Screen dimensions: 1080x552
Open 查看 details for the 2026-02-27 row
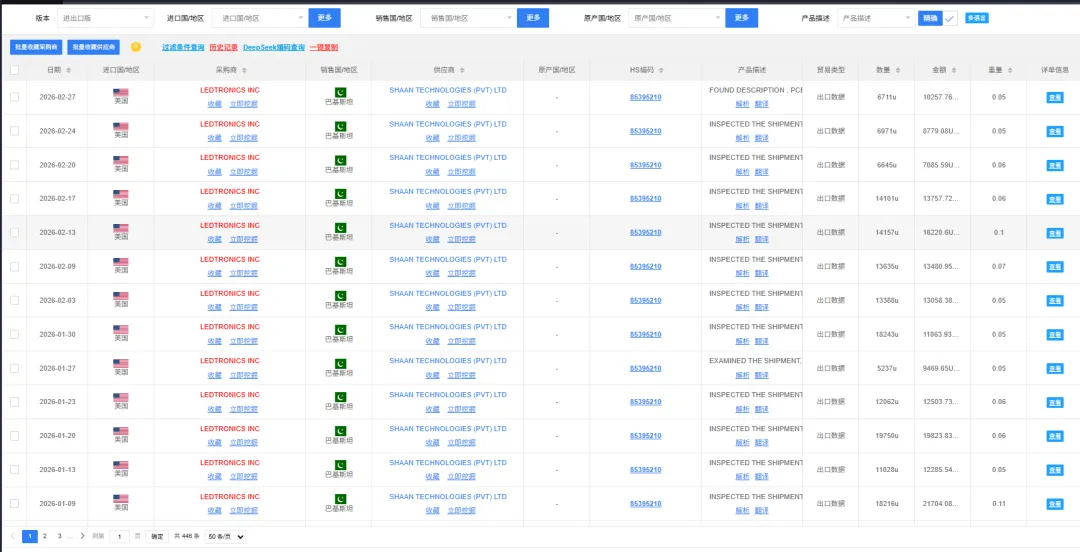(1055, 98)
